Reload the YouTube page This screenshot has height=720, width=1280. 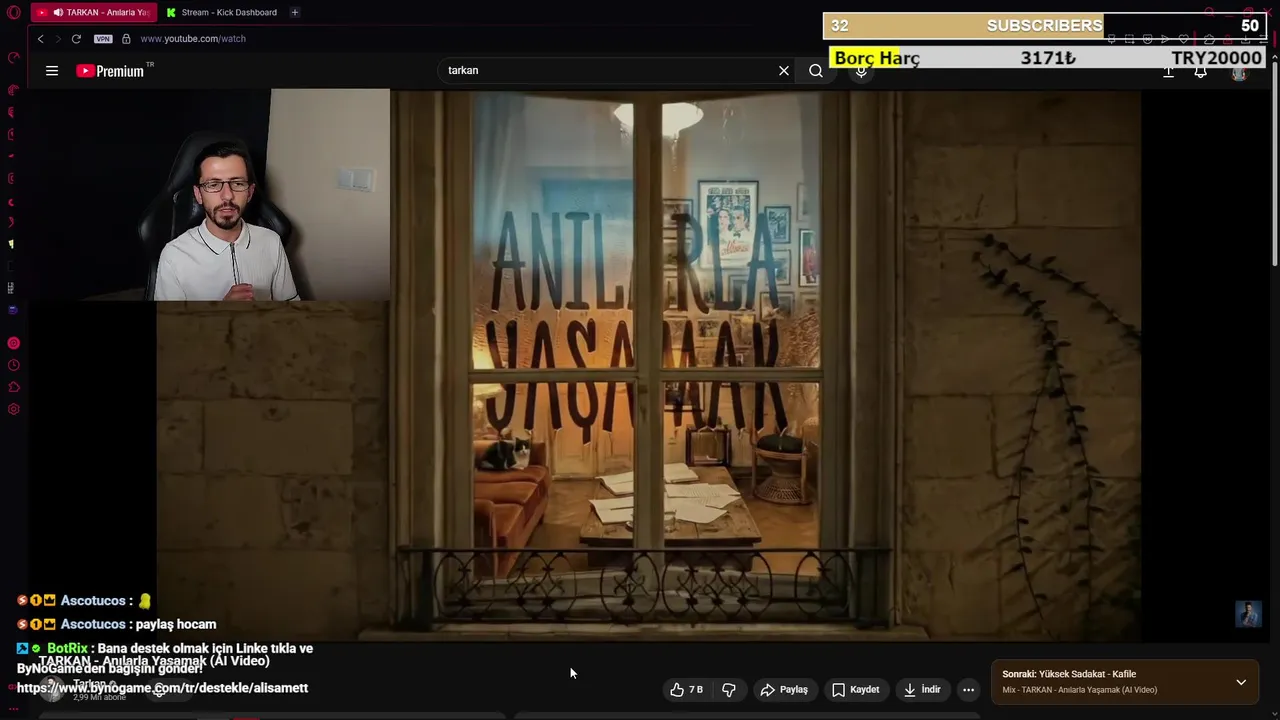(x=76, y=38)
